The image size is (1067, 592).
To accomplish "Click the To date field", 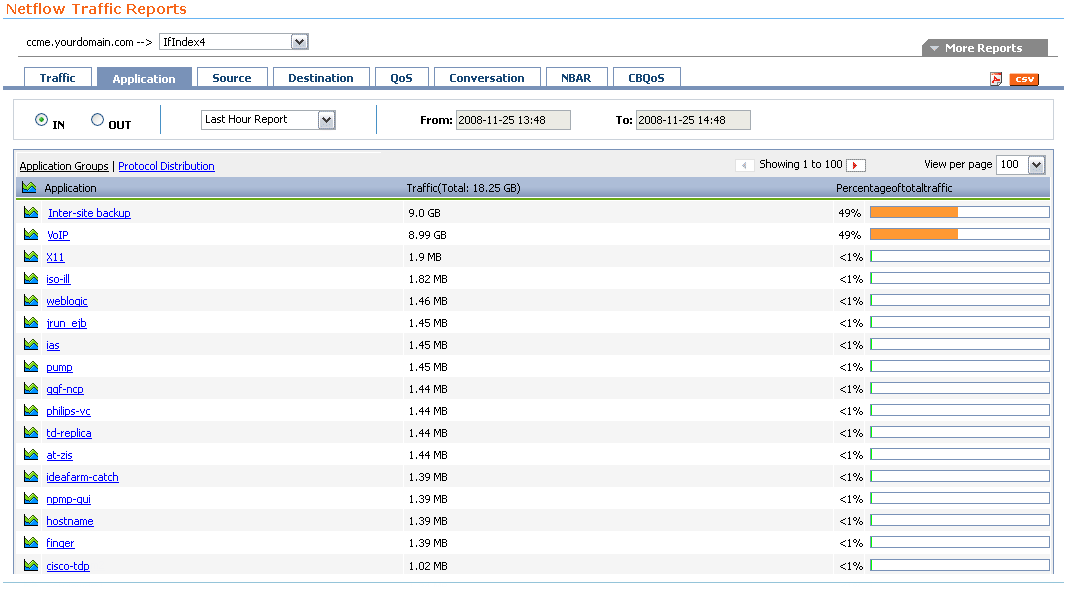I will coord(693,120).
